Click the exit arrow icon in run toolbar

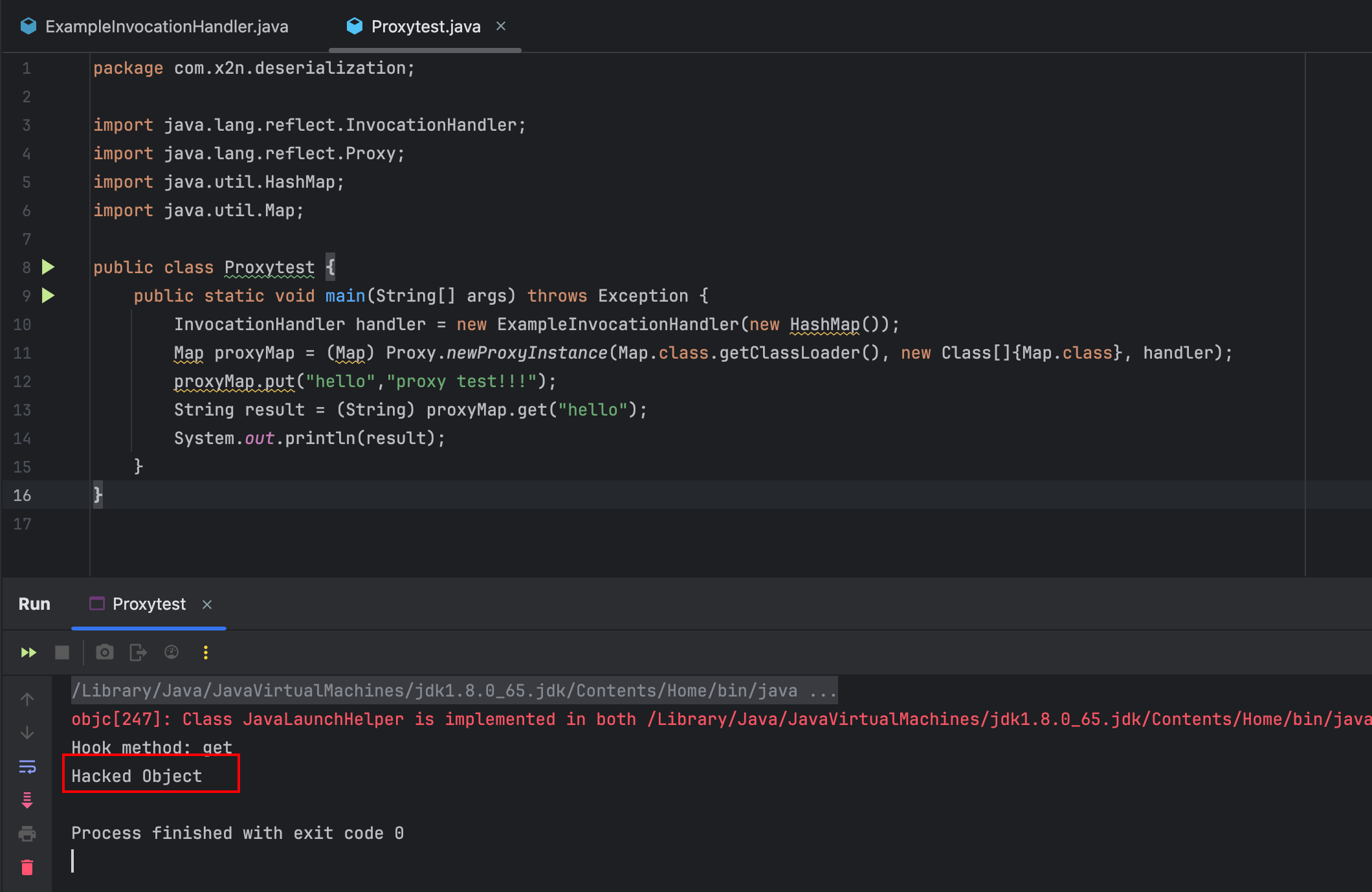[138, 652]
